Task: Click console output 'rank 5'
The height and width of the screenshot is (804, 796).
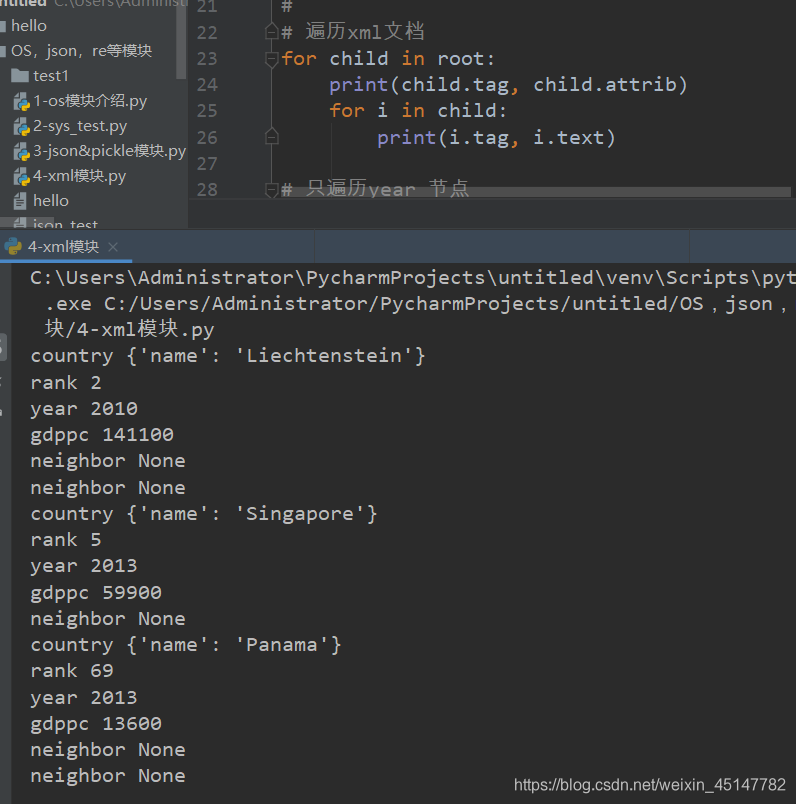Action: (66, 540)
